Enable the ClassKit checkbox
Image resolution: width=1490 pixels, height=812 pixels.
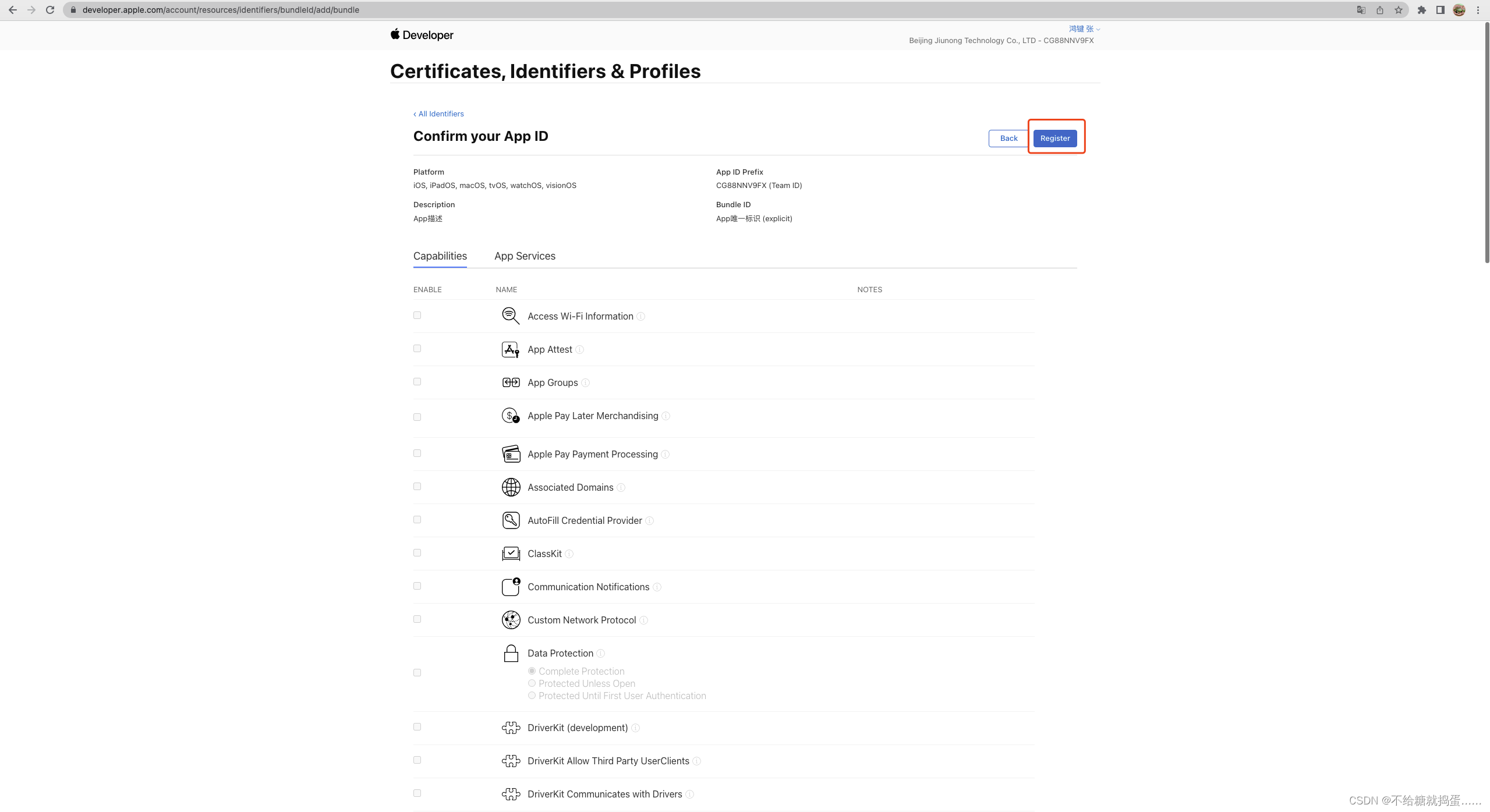point(417,553)
